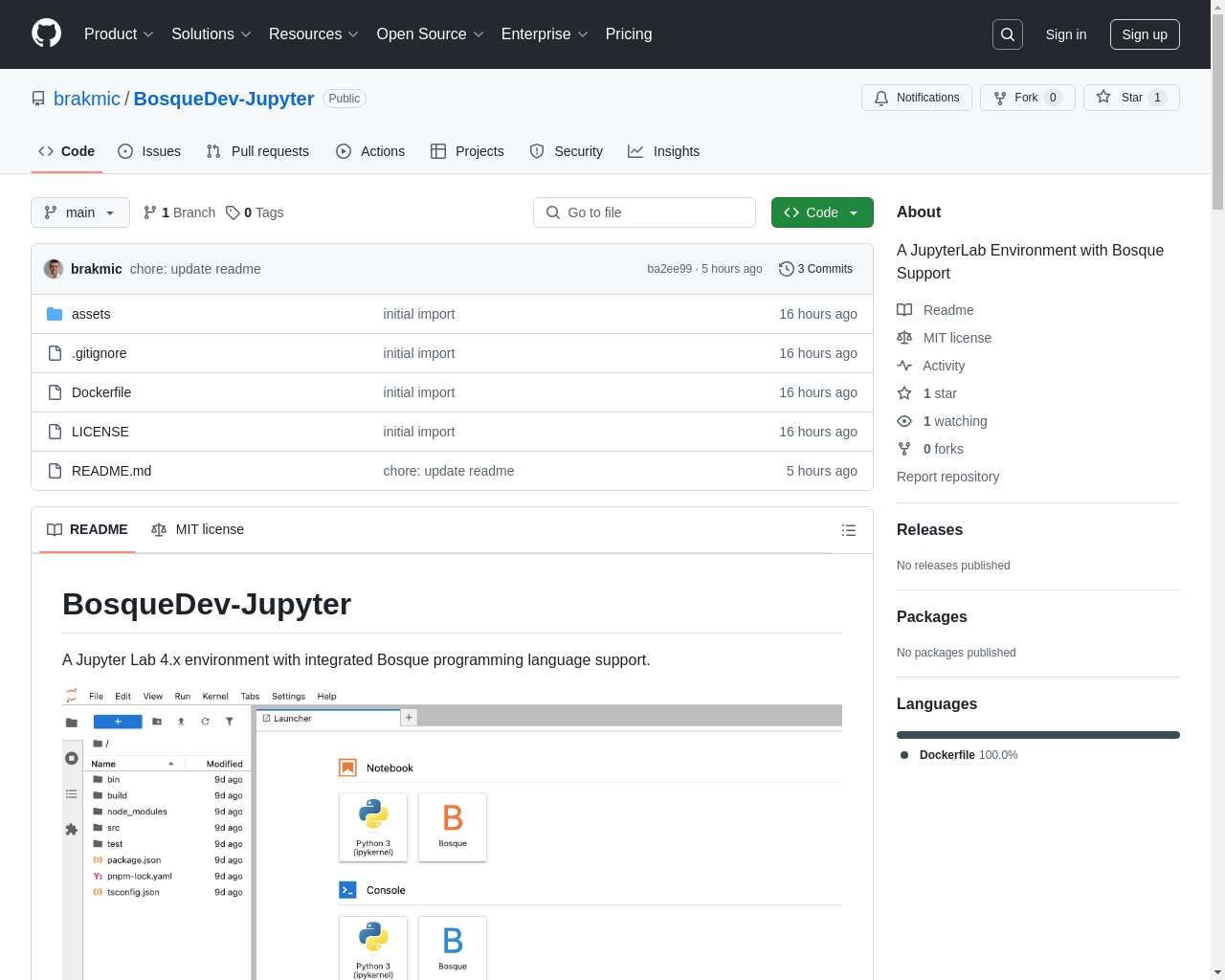Click the 1 Branch link
The height and width of the screenshot is (980, 1225).
click(x=179, y=212)
